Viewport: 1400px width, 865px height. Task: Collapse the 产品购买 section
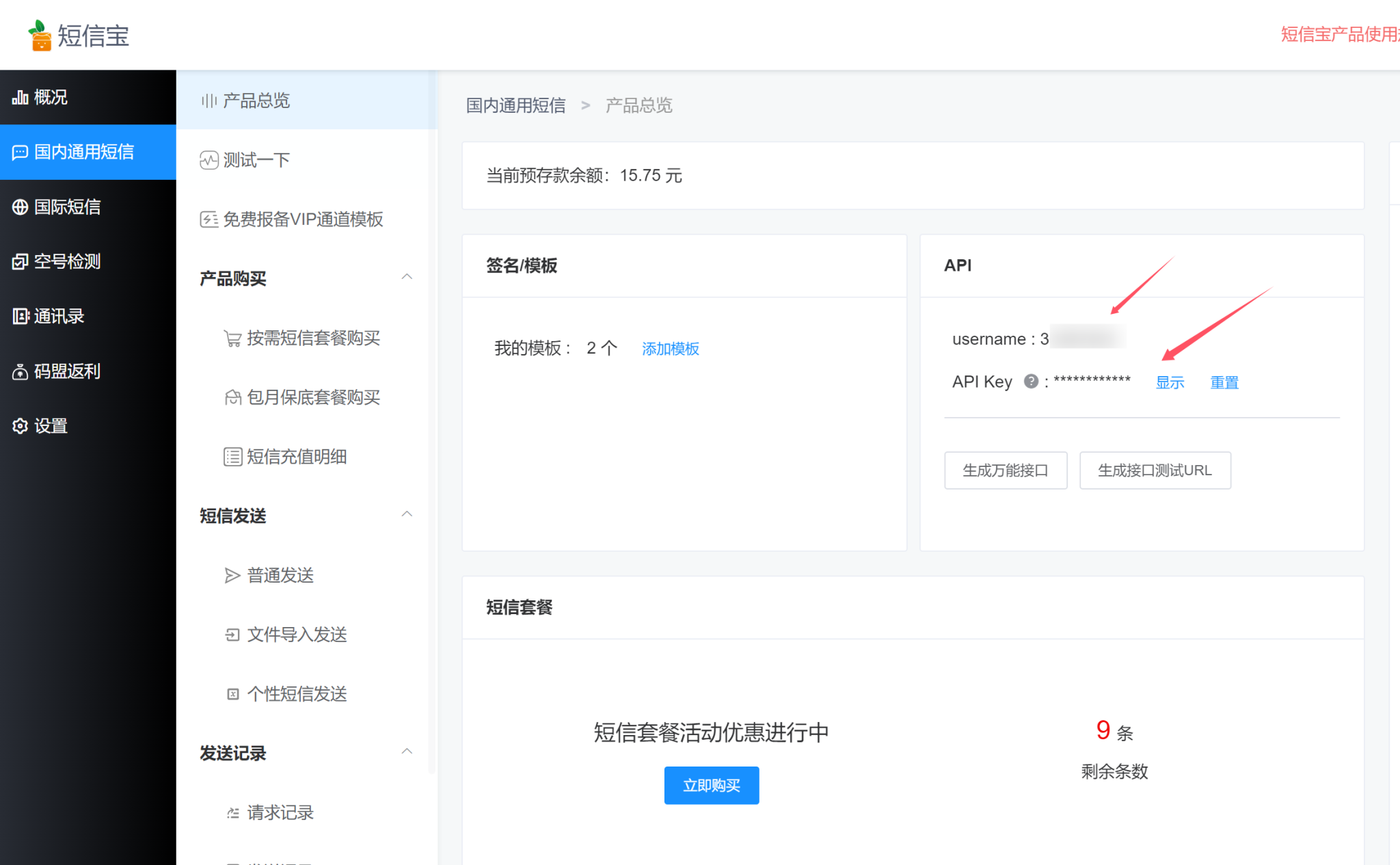(x=407, y=277)
